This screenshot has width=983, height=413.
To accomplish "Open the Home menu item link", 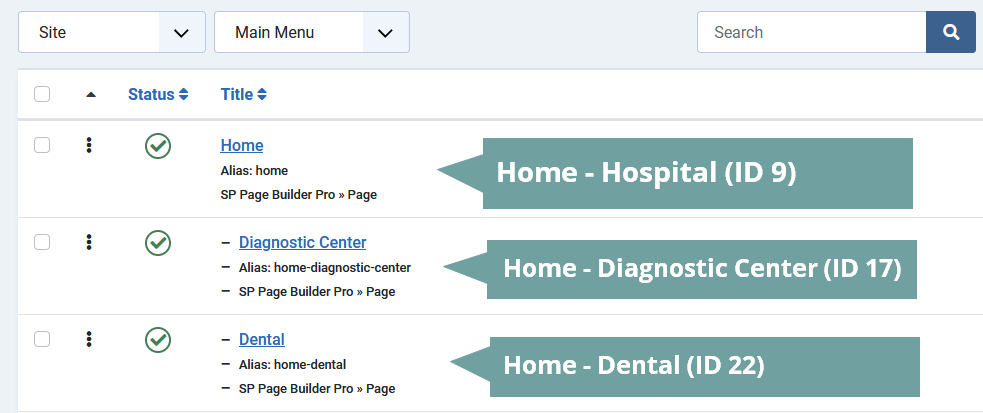I will click(x=242, y=146).
